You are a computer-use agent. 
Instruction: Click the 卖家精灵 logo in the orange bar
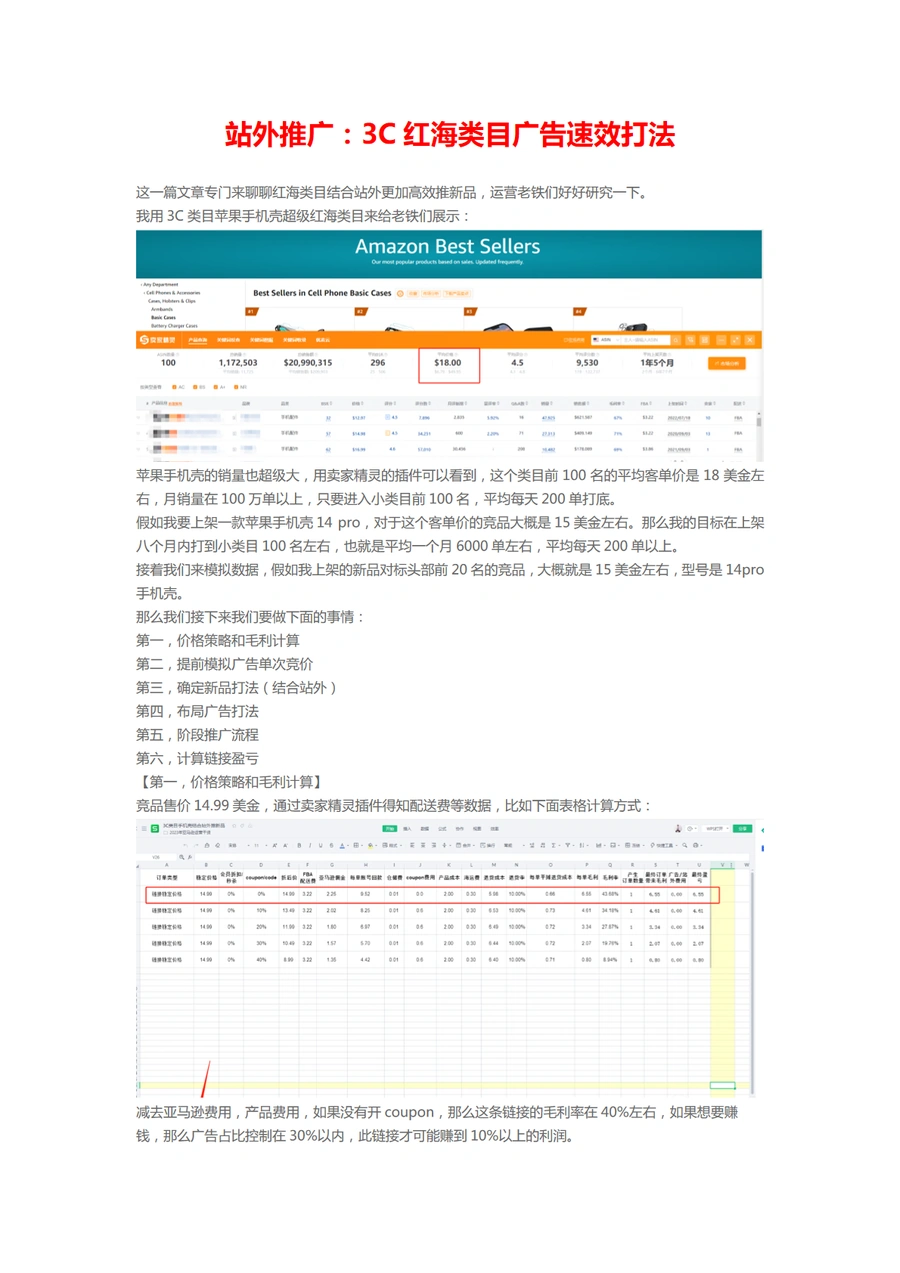(x=157, y=340)
